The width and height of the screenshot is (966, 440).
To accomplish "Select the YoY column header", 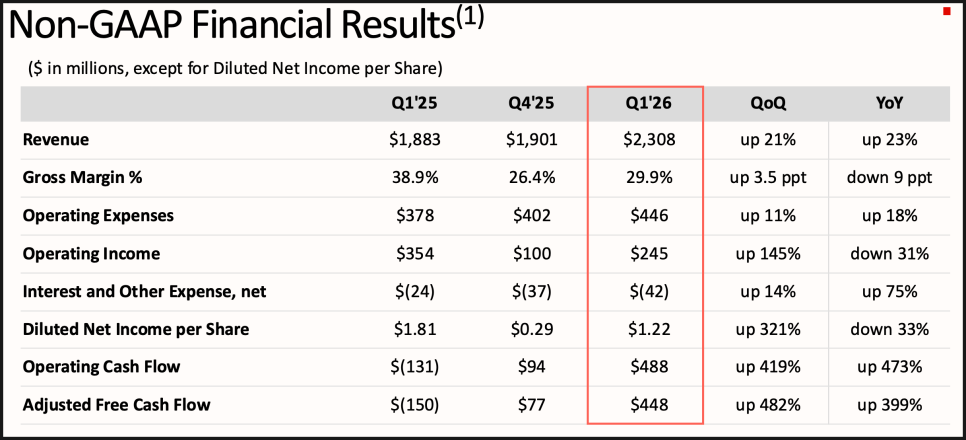I will (888, 103).
